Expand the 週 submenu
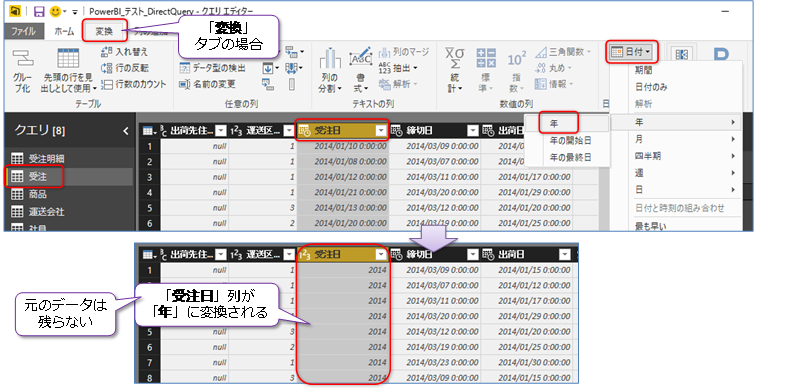Screen dimensions: 800x391 point(676,173)
